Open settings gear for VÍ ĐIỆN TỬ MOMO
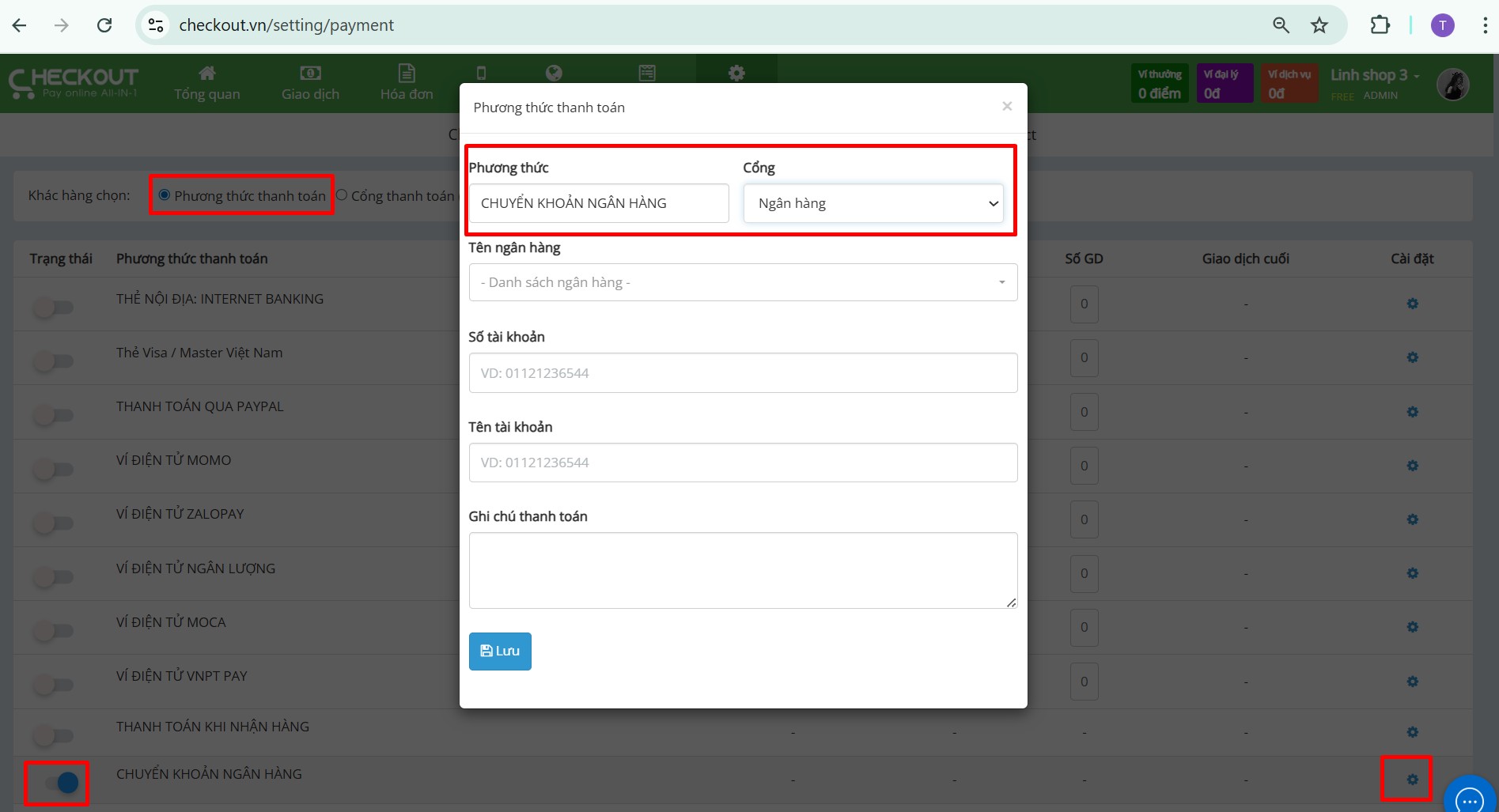Viewport: 1499px width, 812px height. tap(1412, 466)
